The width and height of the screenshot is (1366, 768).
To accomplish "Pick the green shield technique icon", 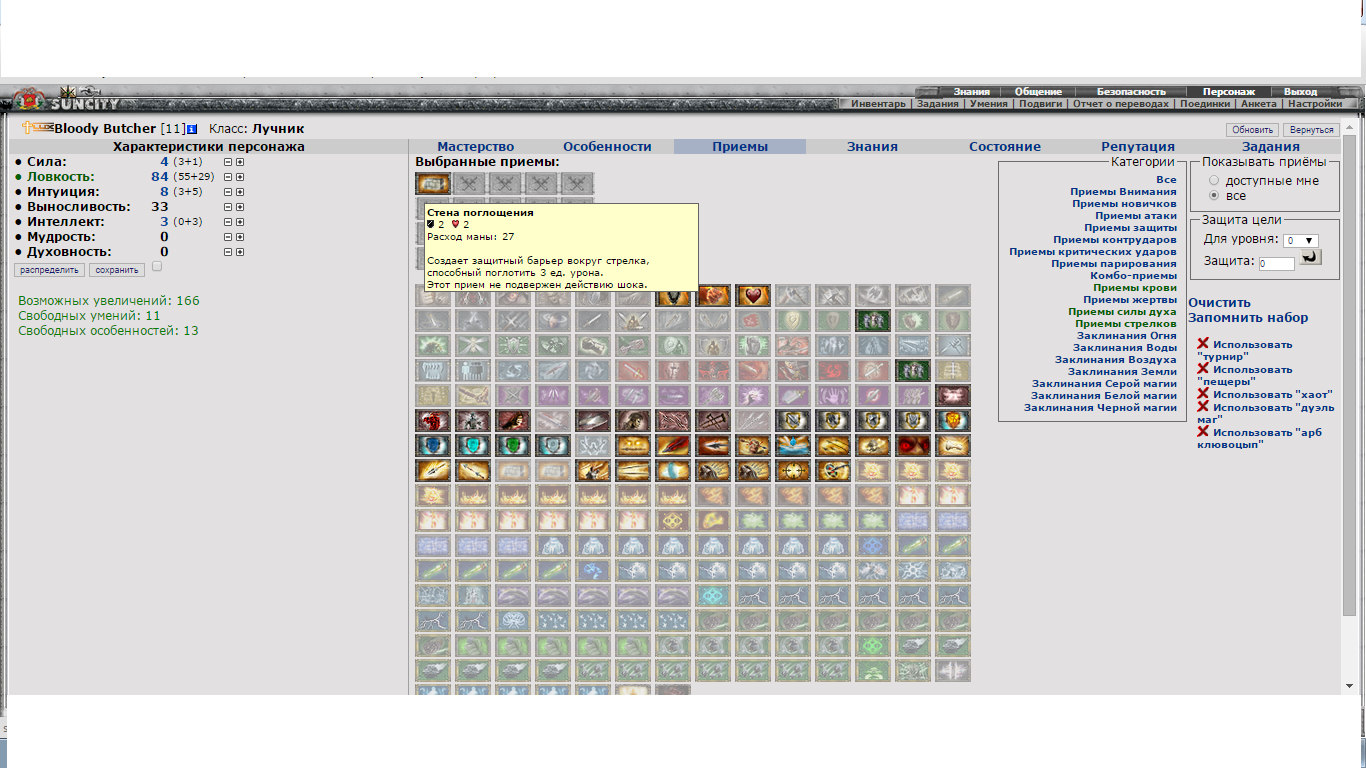I will click(x=513, y=445).
